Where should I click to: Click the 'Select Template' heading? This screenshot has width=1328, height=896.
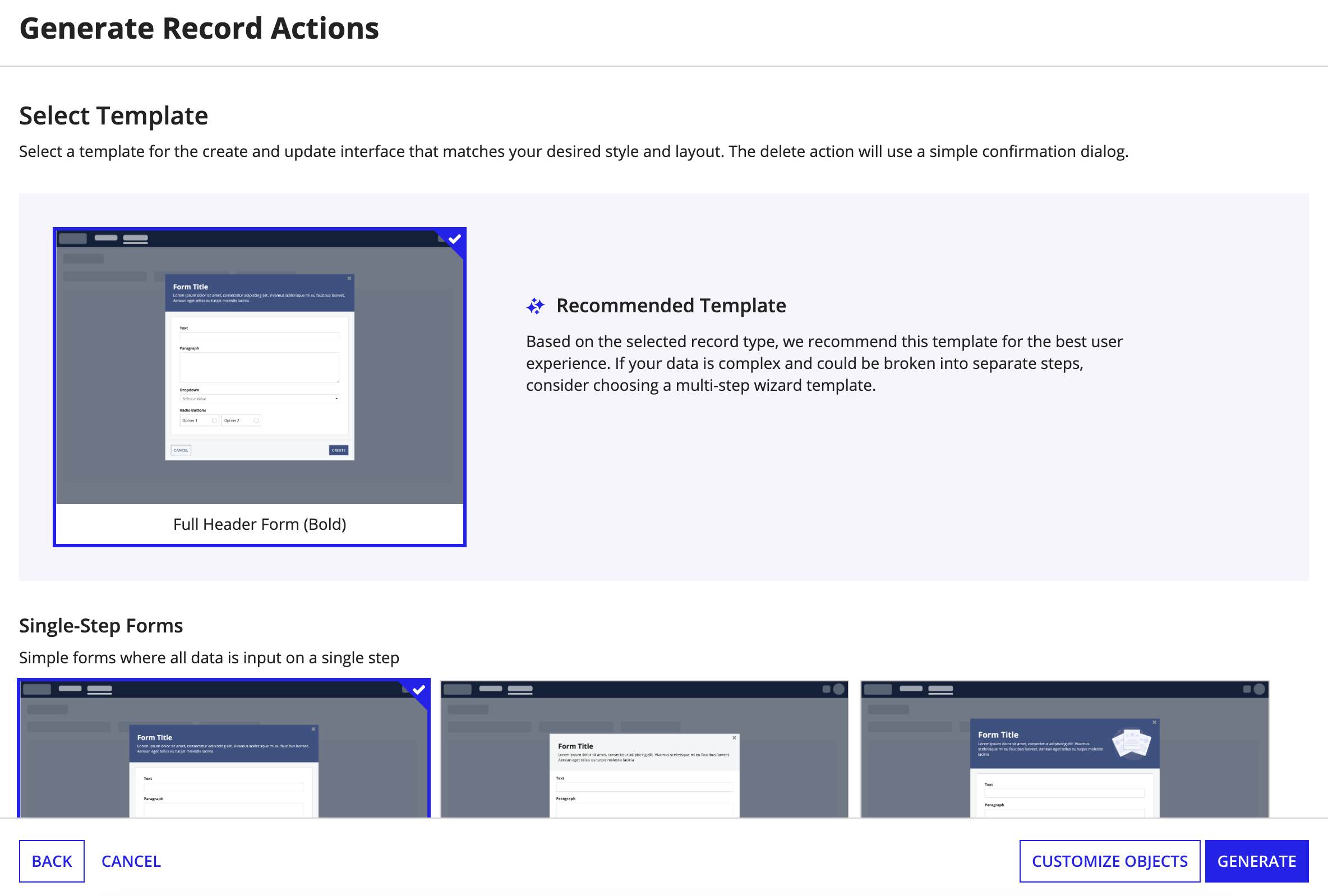tap(113, 116)
